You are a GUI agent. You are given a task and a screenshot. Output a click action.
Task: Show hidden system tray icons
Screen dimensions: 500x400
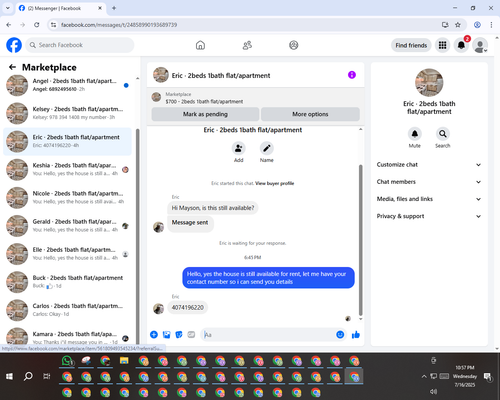(424, 376)
